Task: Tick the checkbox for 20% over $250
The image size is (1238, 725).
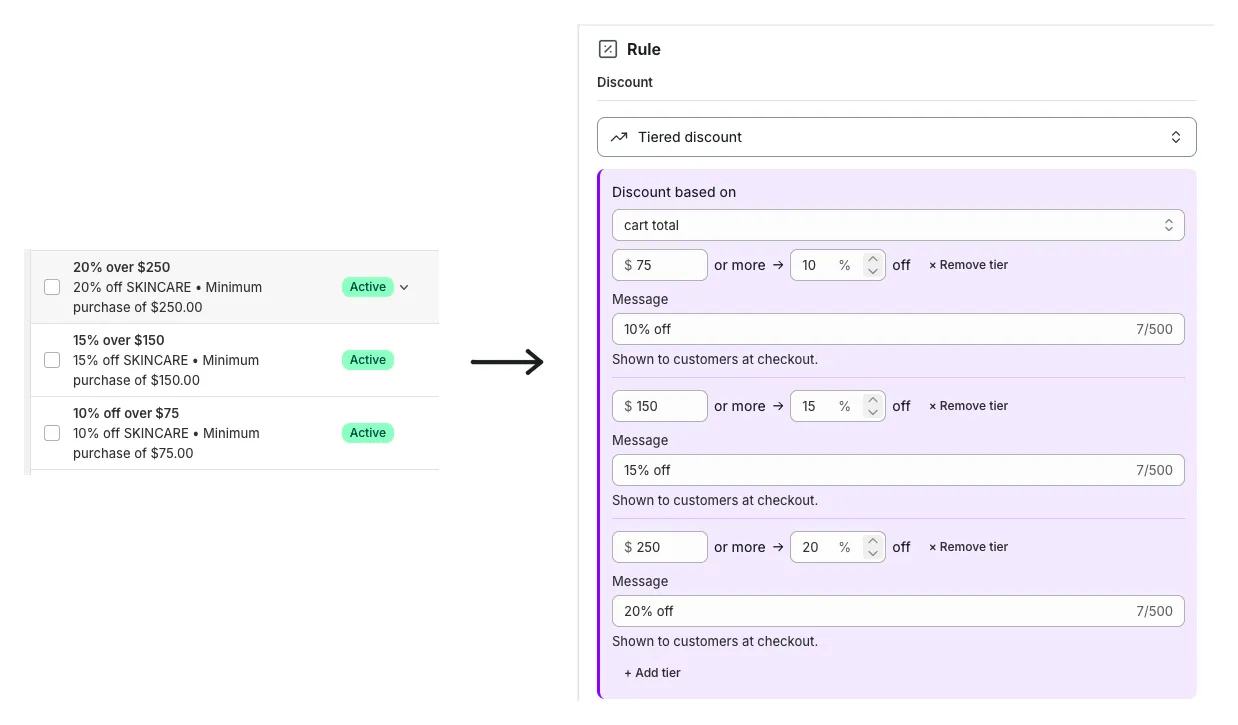Action: (52, 287)
